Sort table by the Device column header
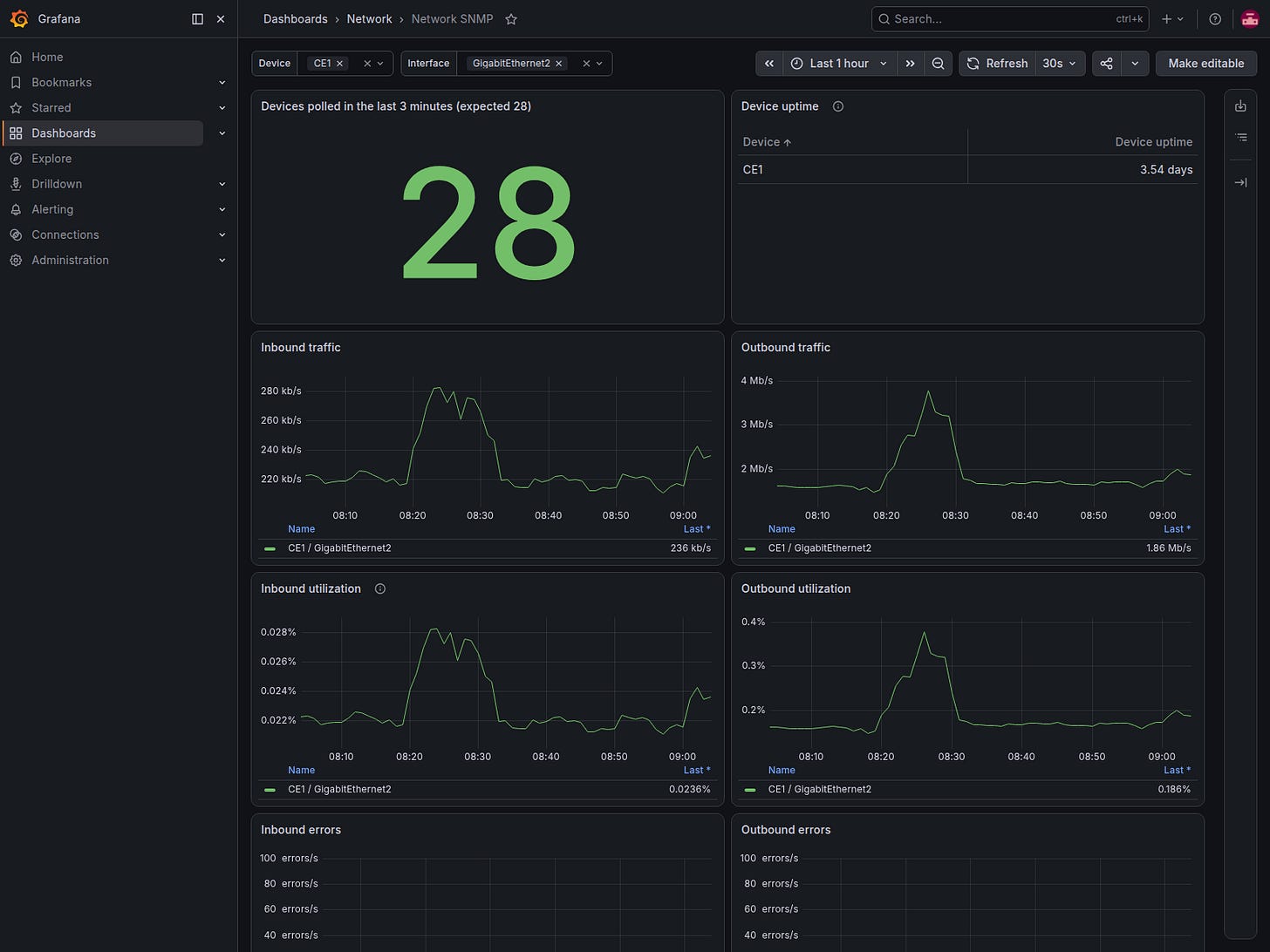1270x952 pixels. 767,142
